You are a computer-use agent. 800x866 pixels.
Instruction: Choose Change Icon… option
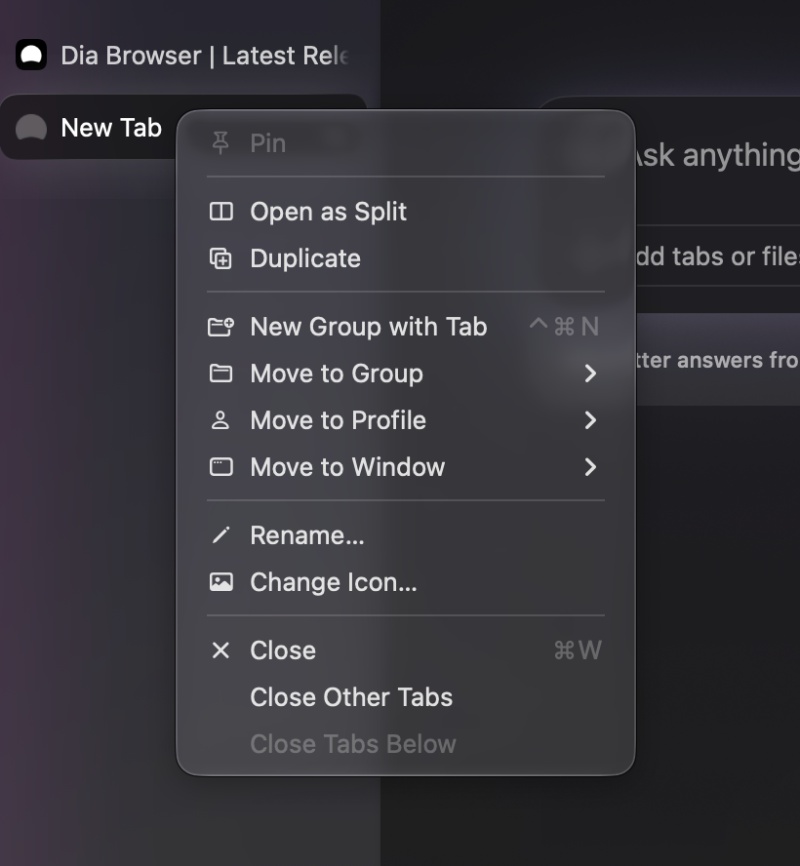coord(406,582)
